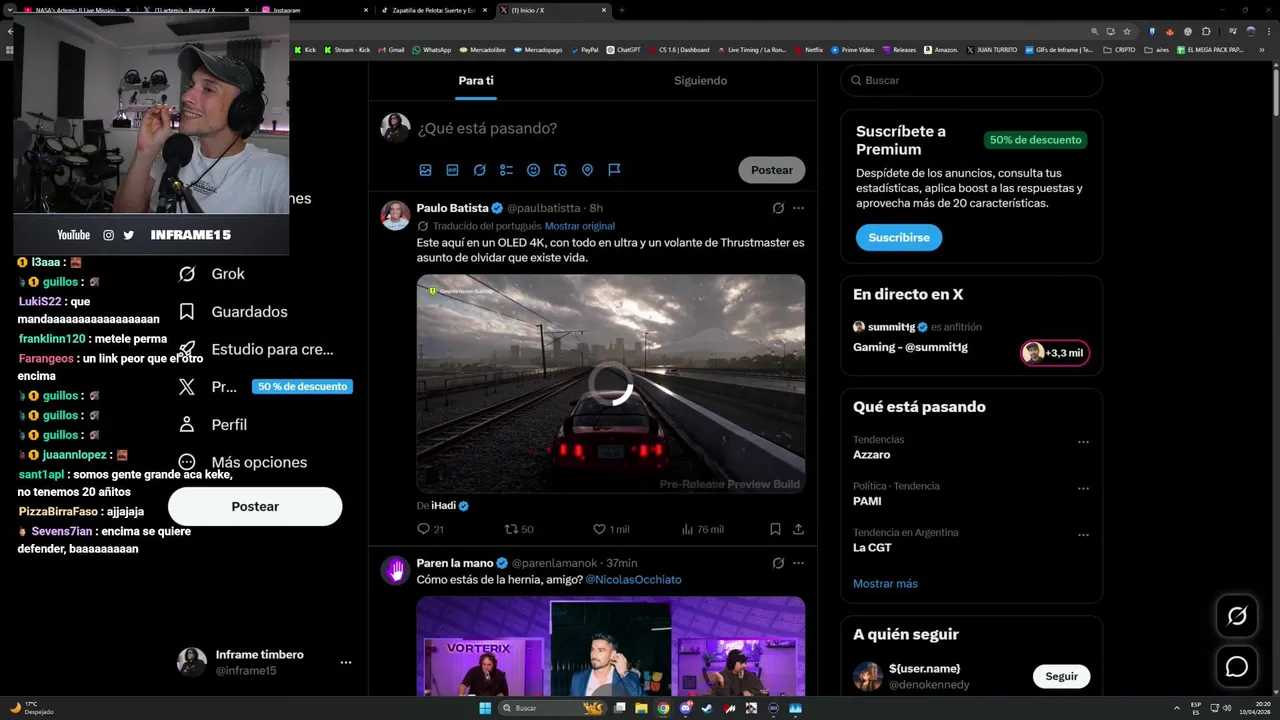Open Perfil in the sidebar
The image size is (1280, 720).
coord(212,425)
